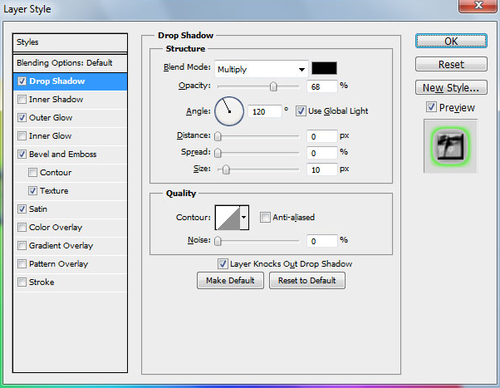Click the Noise slider handle

(218, 241)
